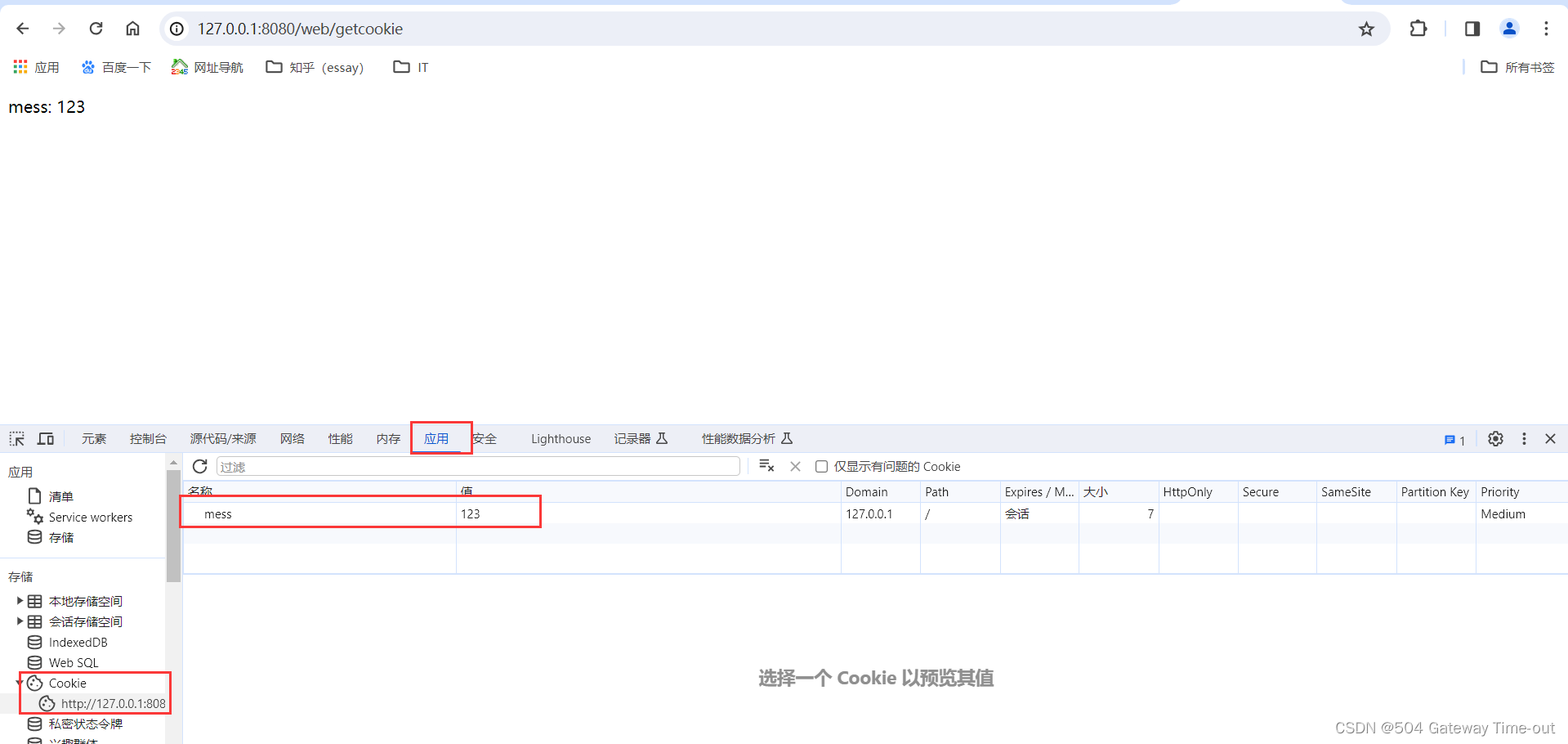Image resolution: width=1568 pixels, height=744 pixels.
Task: View site information icon in address bar
Action: pyautogui.click(x=176, y=29)
